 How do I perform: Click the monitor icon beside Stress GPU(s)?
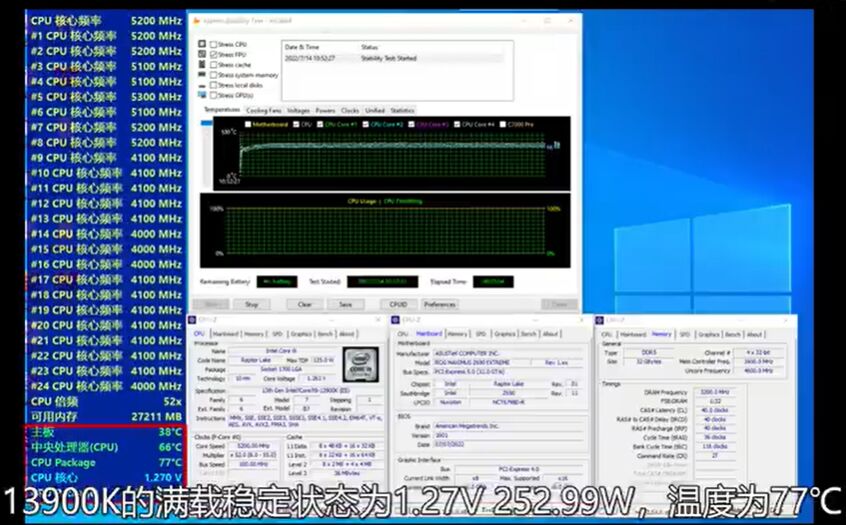coord(202,95)
